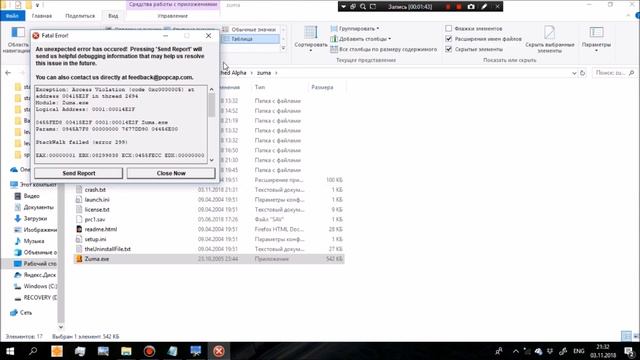The width and height of the screenshot is (640, 360).
Task: Open the Вид ribbon tab
Action: coord(113,16)
